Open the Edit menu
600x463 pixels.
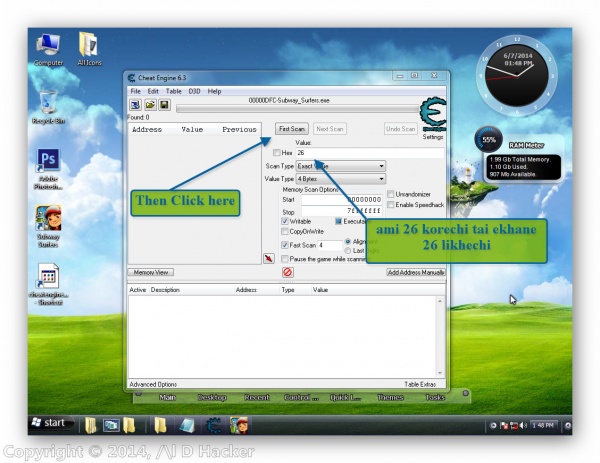pos(153,91)
